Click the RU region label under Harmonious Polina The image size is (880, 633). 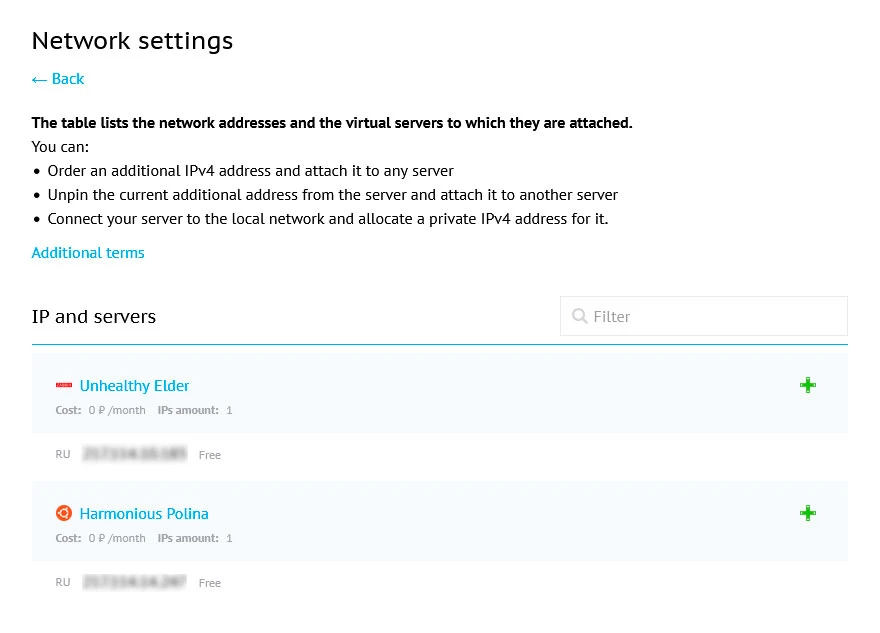pos(62,582)
